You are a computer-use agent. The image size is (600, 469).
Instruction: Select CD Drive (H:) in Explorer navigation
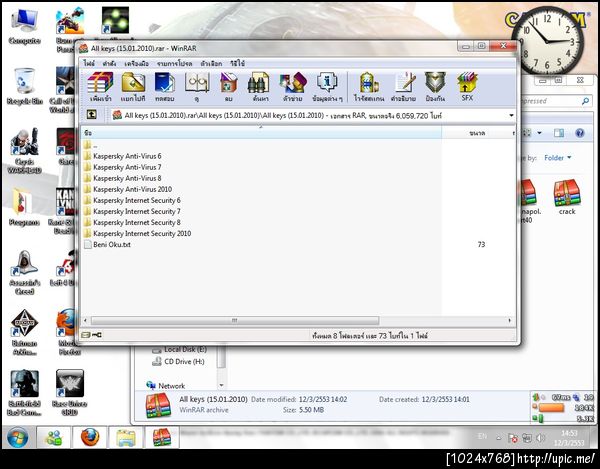coord(178,361)
